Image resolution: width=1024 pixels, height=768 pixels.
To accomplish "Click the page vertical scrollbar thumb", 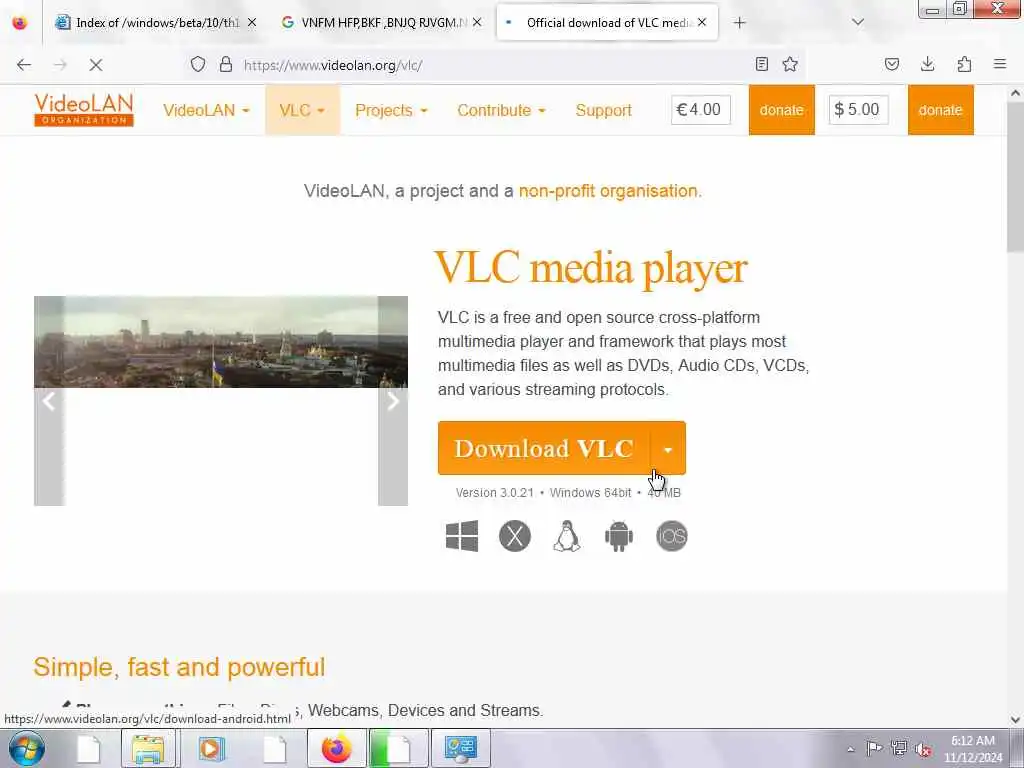I will tap(1016, 179).
